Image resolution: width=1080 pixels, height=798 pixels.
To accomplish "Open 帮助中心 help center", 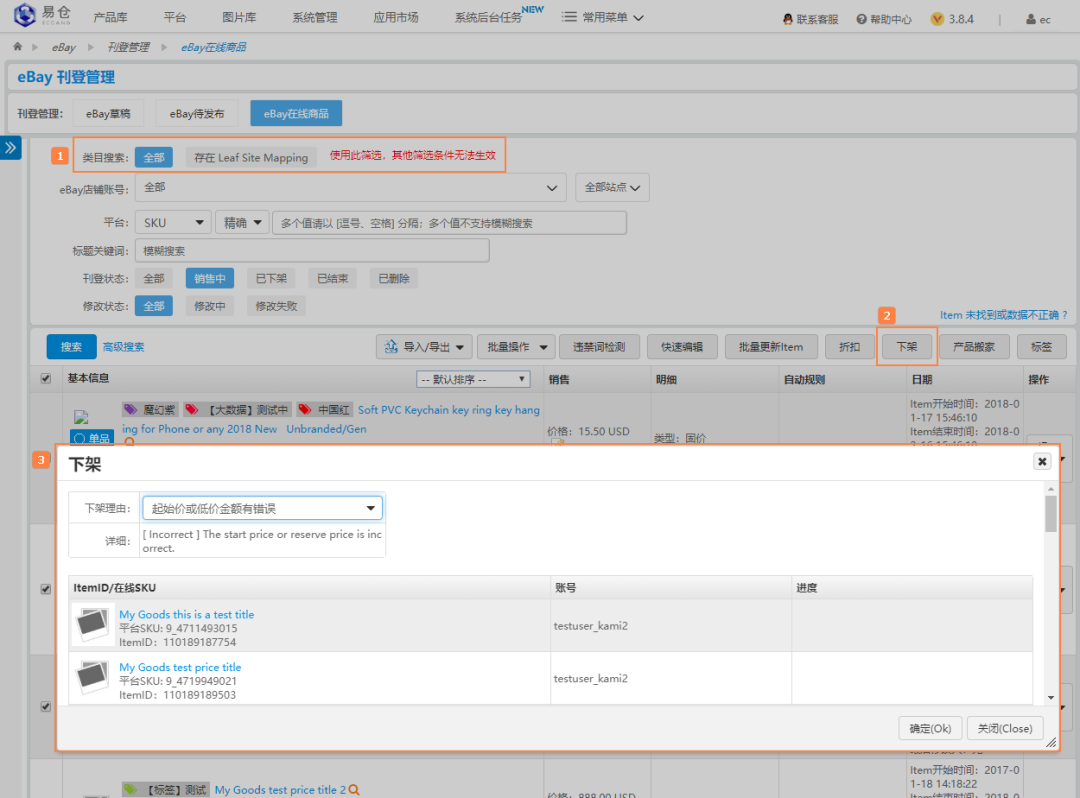I will click(884, 19).
